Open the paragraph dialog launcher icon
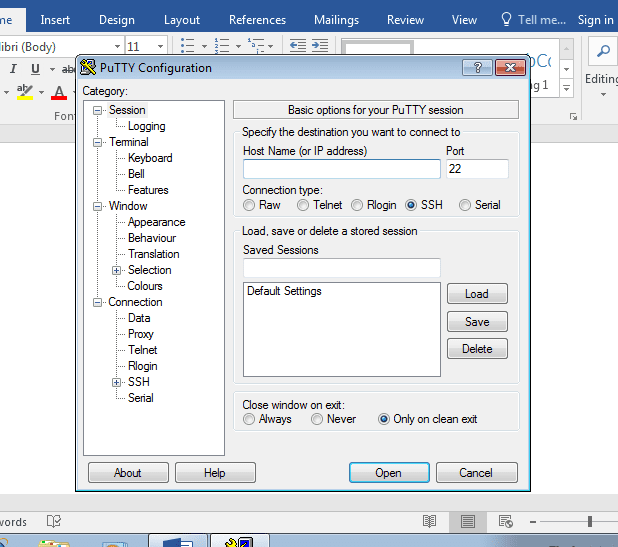Screen dimensions: 618x547 573,117
